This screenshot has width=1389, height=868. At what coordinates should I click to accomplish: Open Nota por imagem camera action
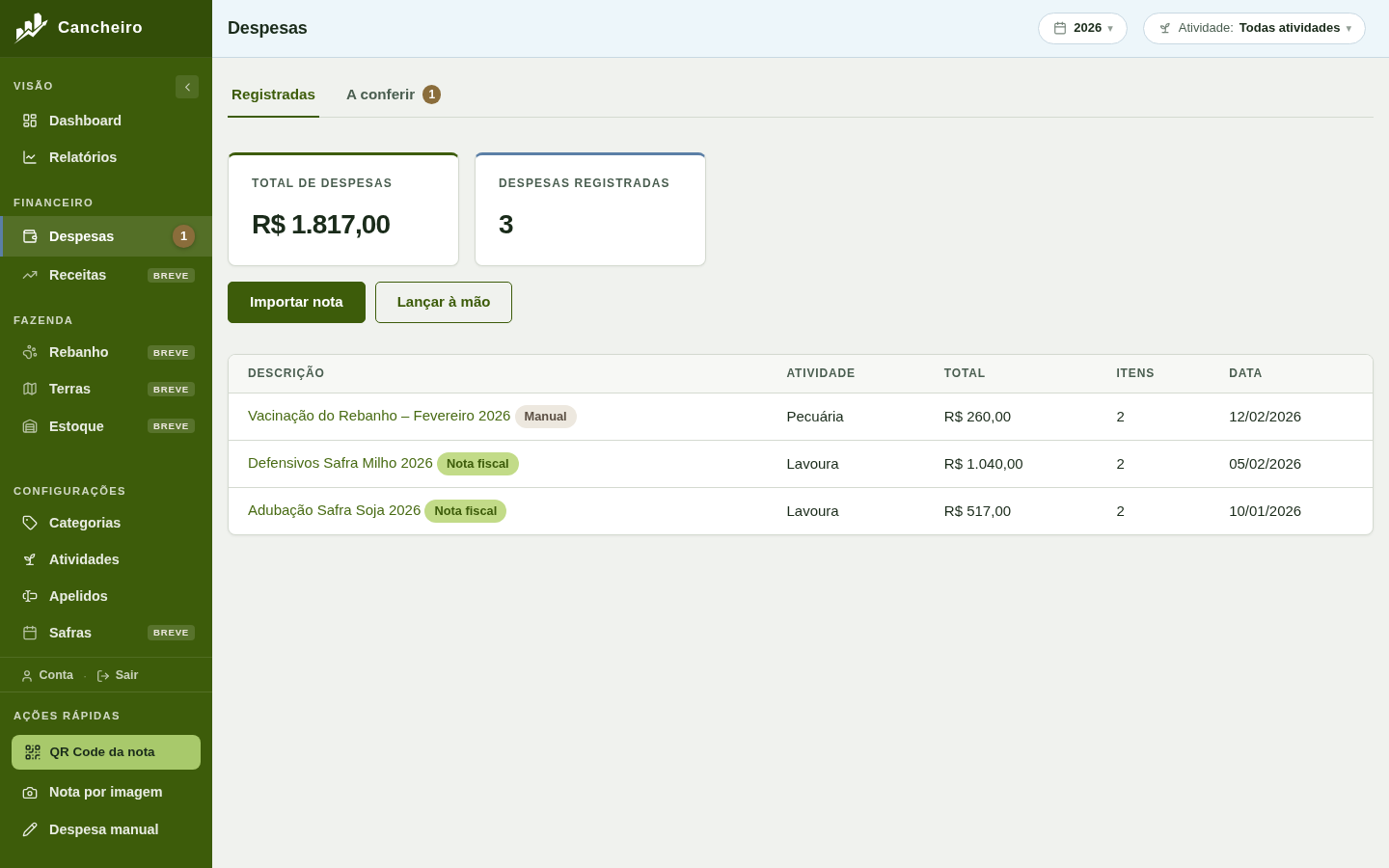pos(106,792)
